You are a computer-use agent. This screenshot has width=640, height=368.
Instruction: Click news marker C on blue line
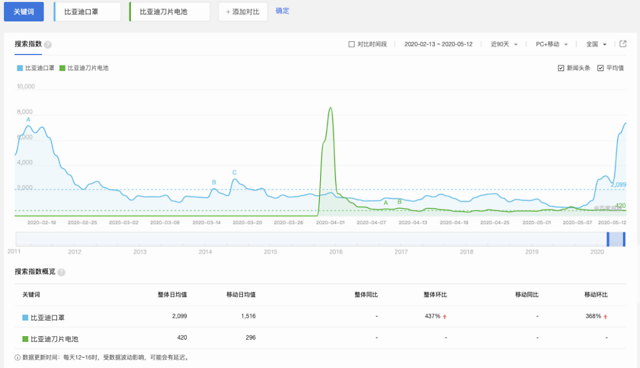[x=234, y=173]
